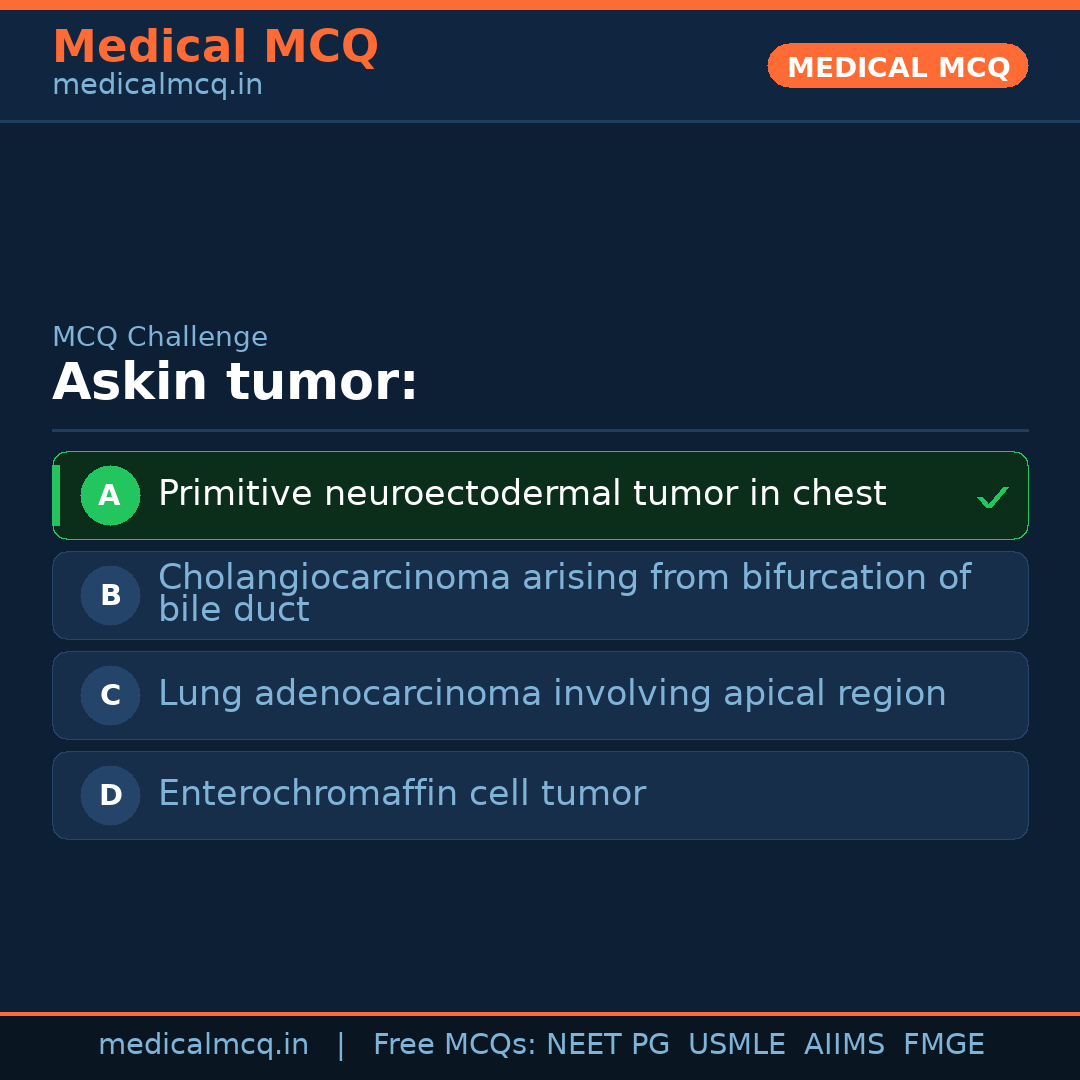Pick 'Lung adenocarcinoma involving apical region'
The height and width of the screenshot is (1080, 1080).
coord(552,694)
